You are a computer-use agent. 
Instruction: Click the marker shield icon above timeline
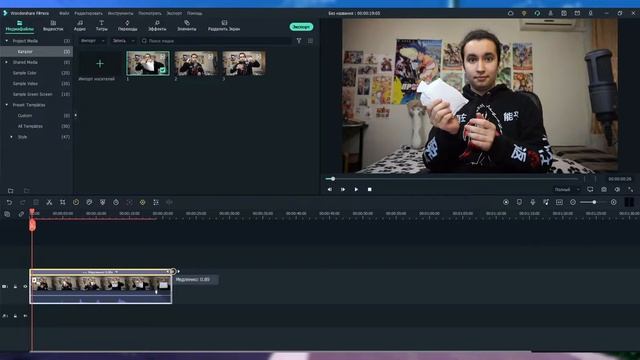[x=519, y=202]
